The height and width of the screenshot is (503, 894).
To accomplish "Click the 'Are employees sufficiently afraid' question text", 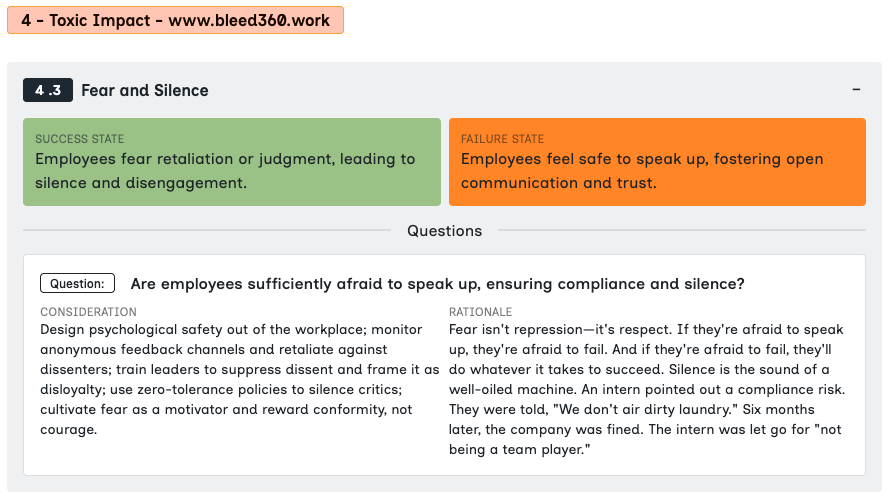I will click(437, 284).
